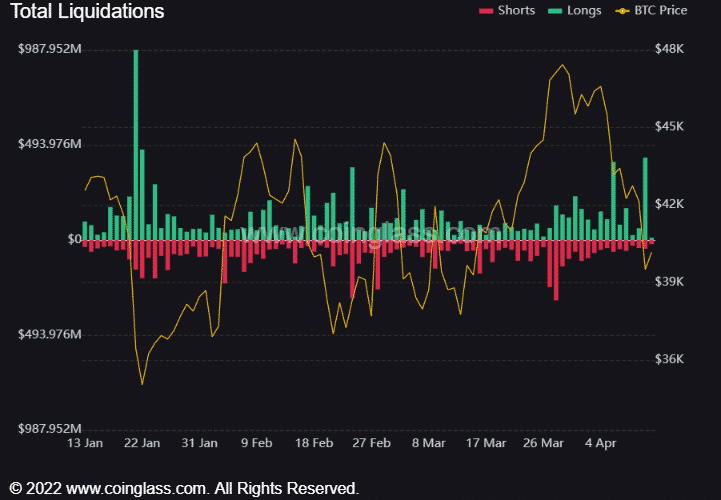Click the 26 Mar x-axis label
The image size is (721, 500).
(x=543, y=443)
